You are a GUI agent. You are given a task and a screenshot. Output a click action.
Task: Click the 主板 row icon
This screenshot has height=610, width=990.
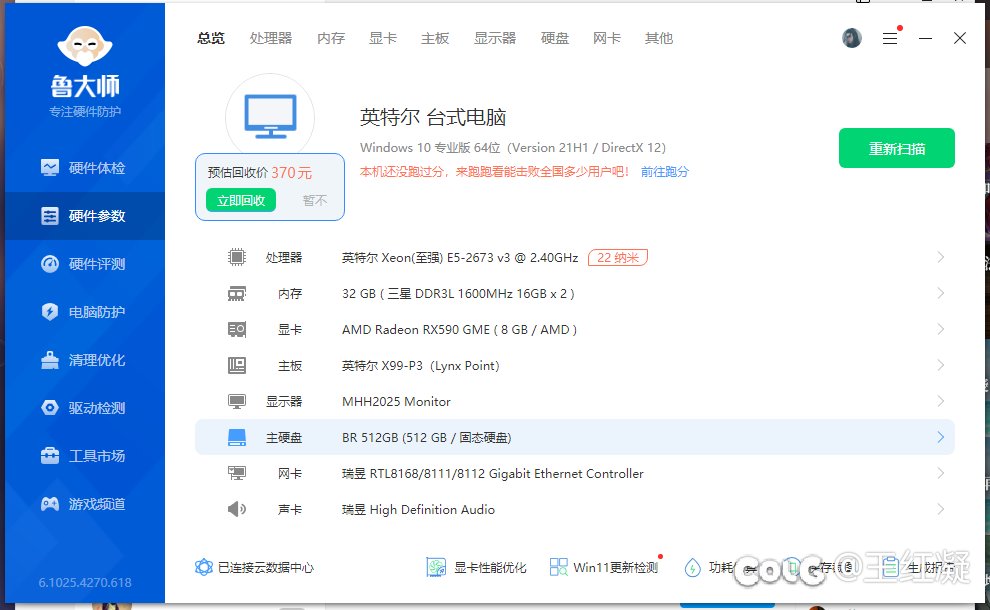pos(237,365)
